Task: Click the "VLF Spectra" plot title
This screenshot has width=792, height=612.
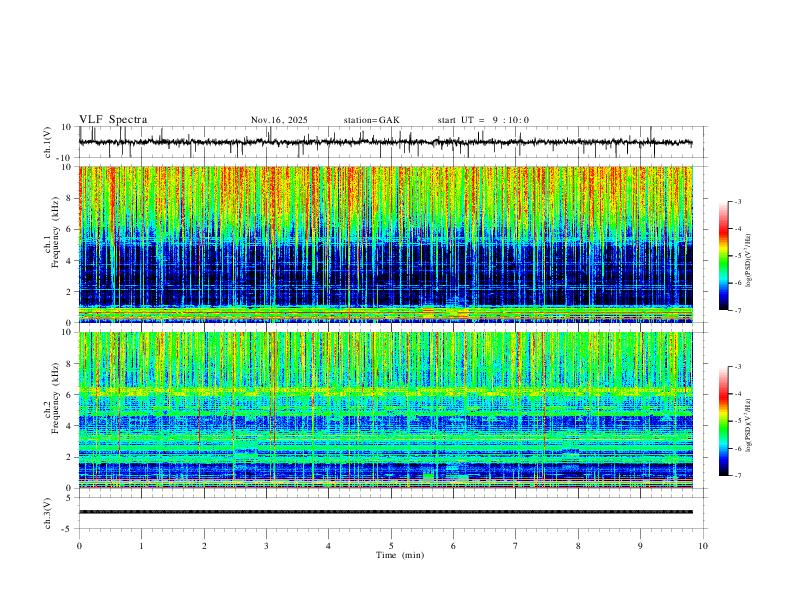Action: pyautogui.click(x=113, y=120)
